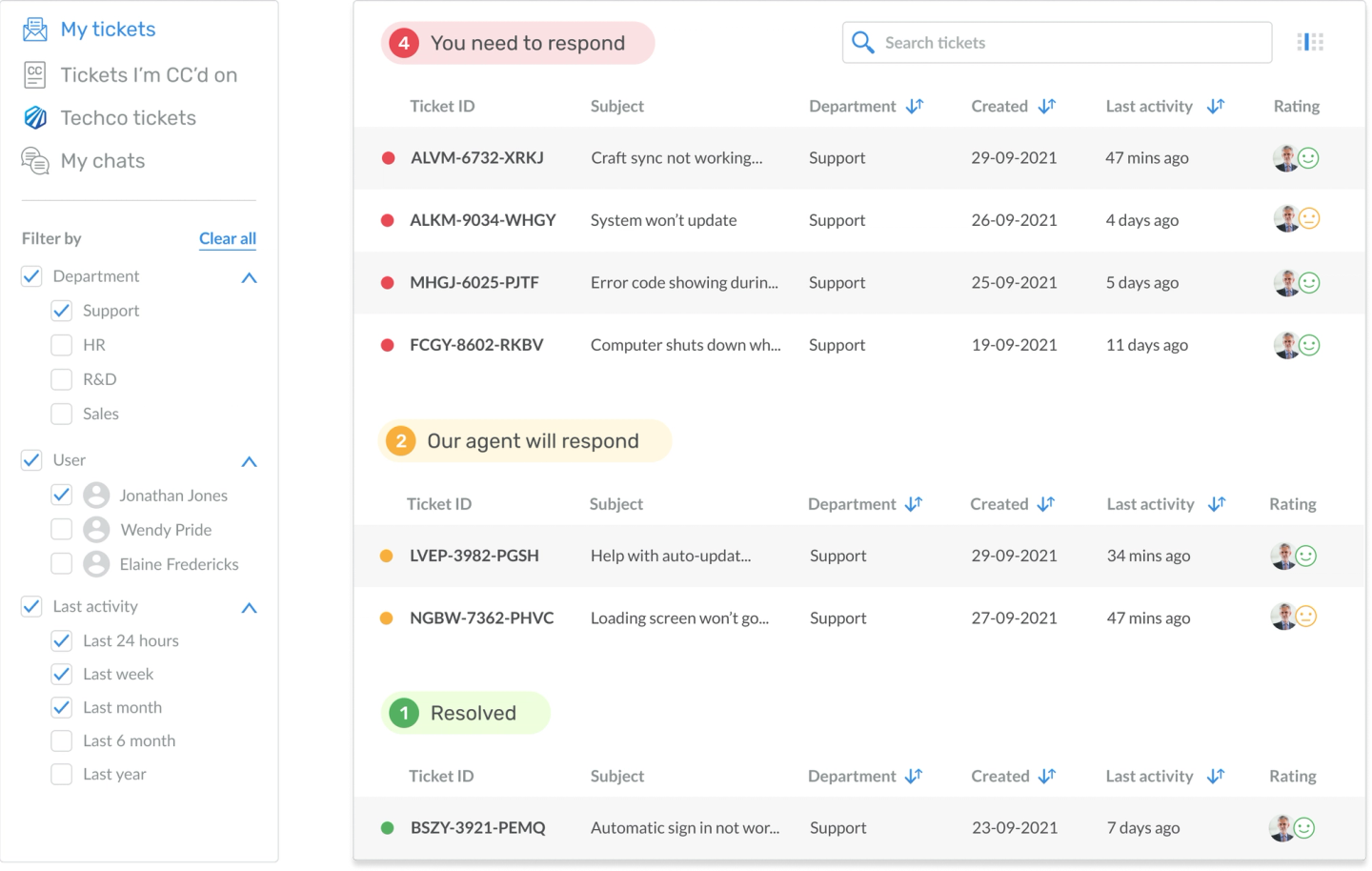Open ticket ALVM-6732-XRKJ

(x=477, y=158)
